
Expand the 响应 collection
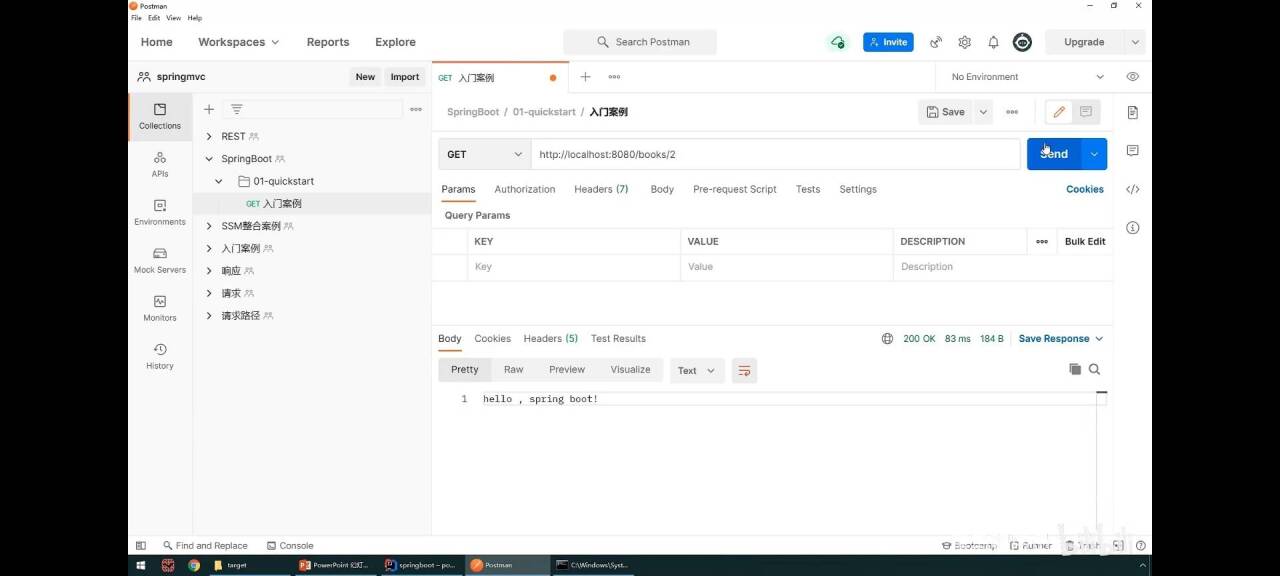(209, 271)
